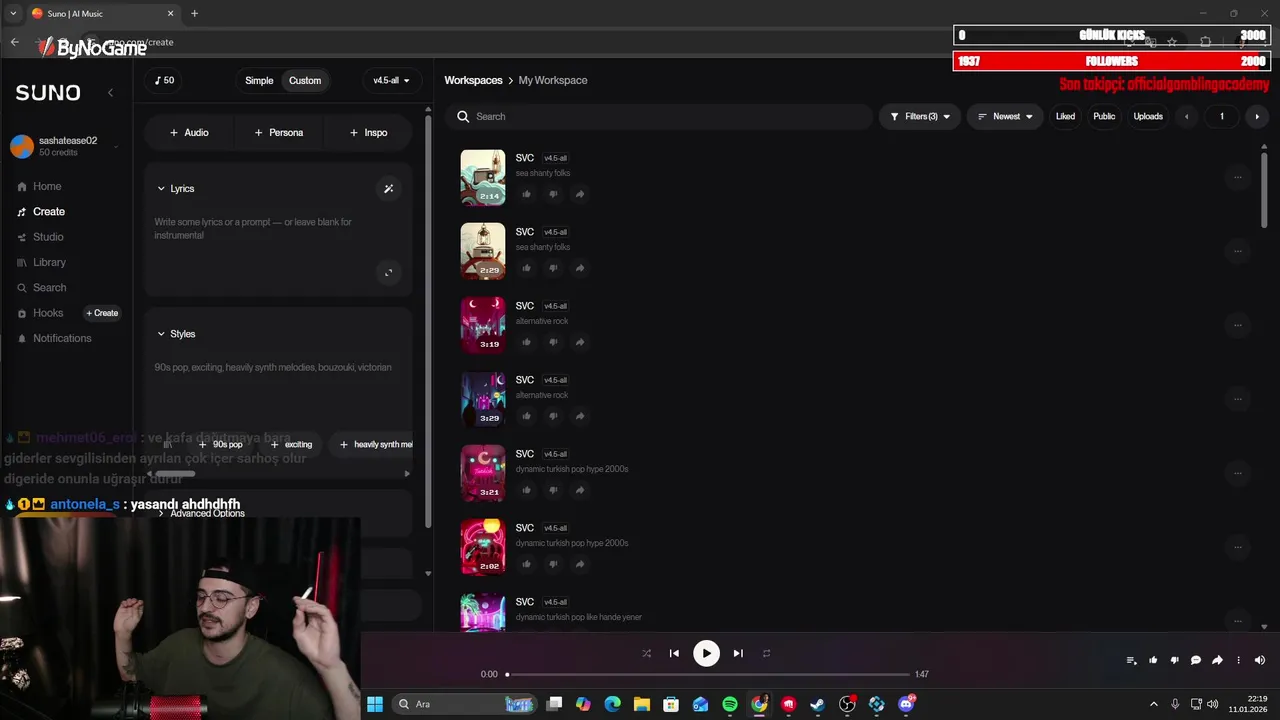Toggle repeat in the player
The image size is (1280, 720).
[x=766, y=653]
